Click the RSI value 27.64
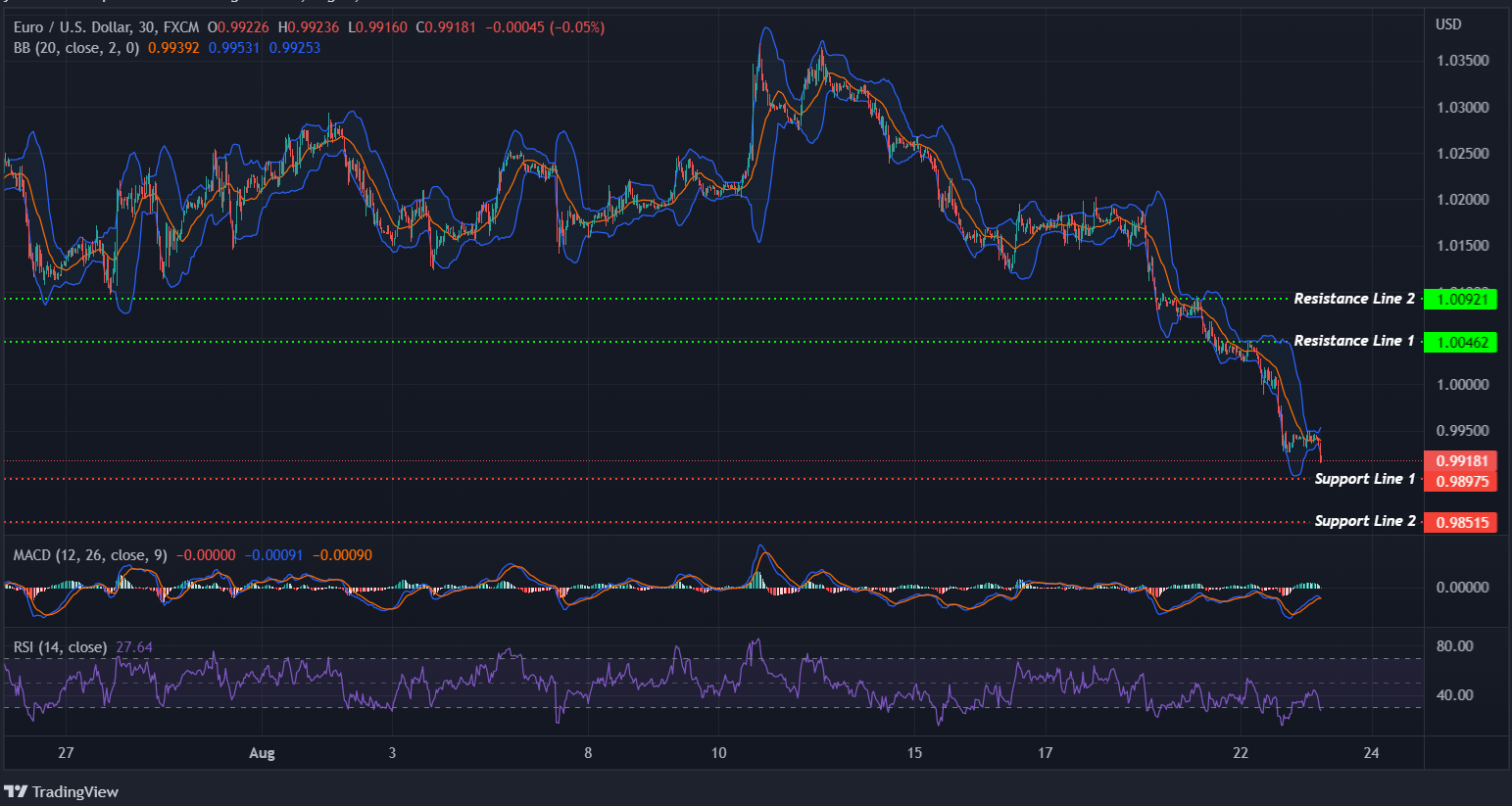Viewport: 1512px width, 806px height. point(134,646)
